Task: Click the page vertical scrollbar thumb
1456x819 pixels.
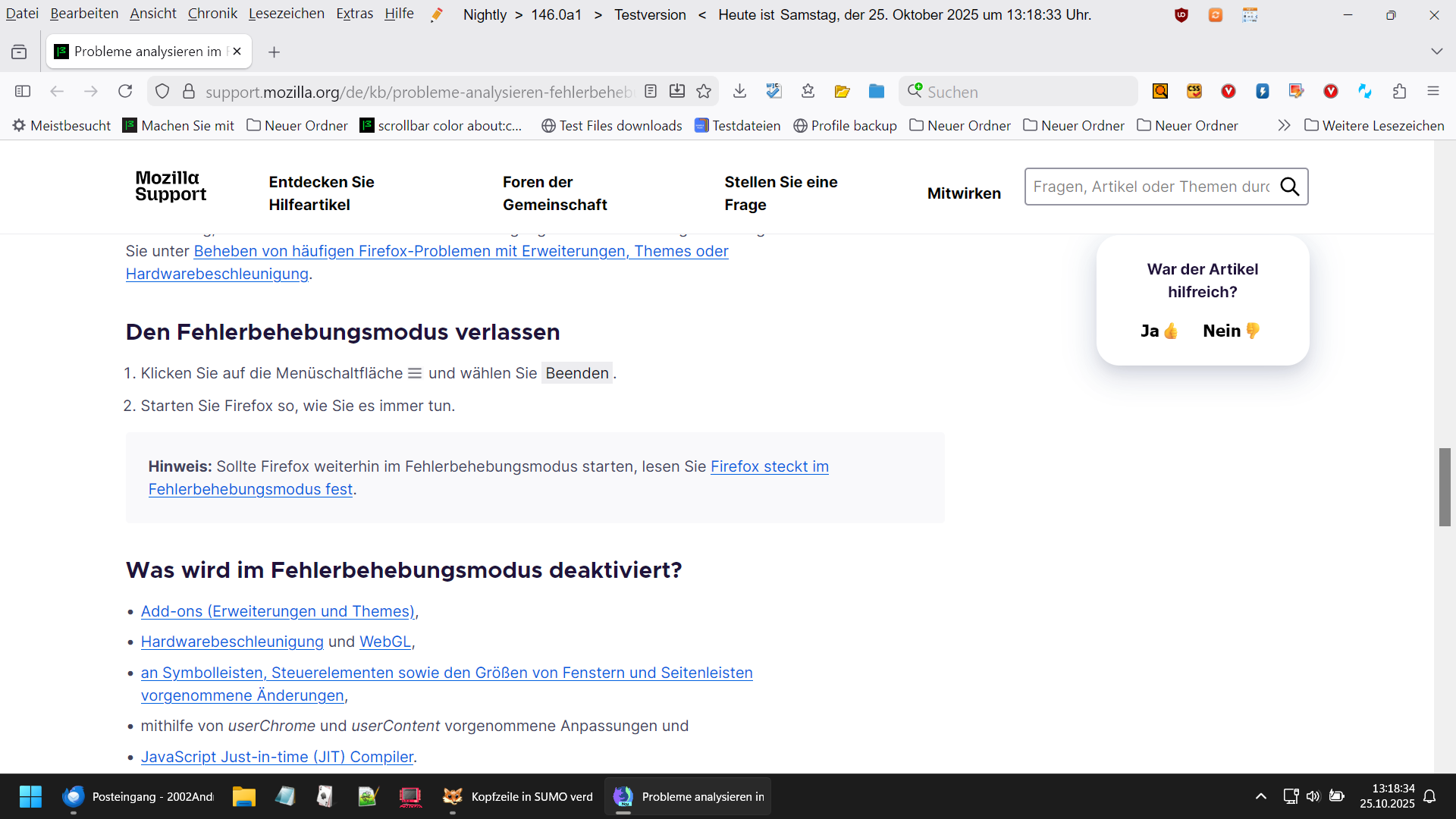Action: [1445, 487]
